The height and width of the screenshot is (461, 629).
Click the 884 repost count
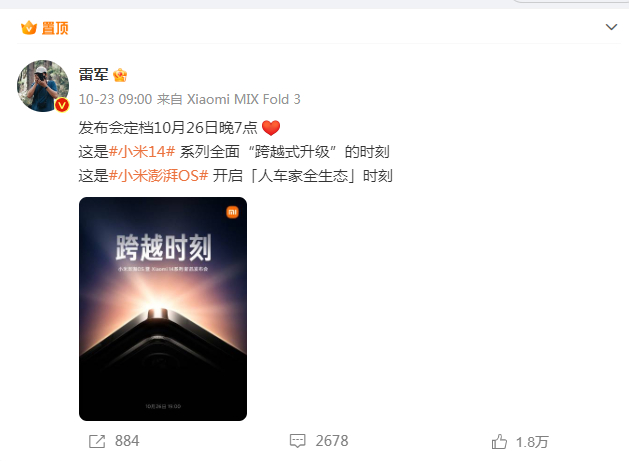pos(127,441)
